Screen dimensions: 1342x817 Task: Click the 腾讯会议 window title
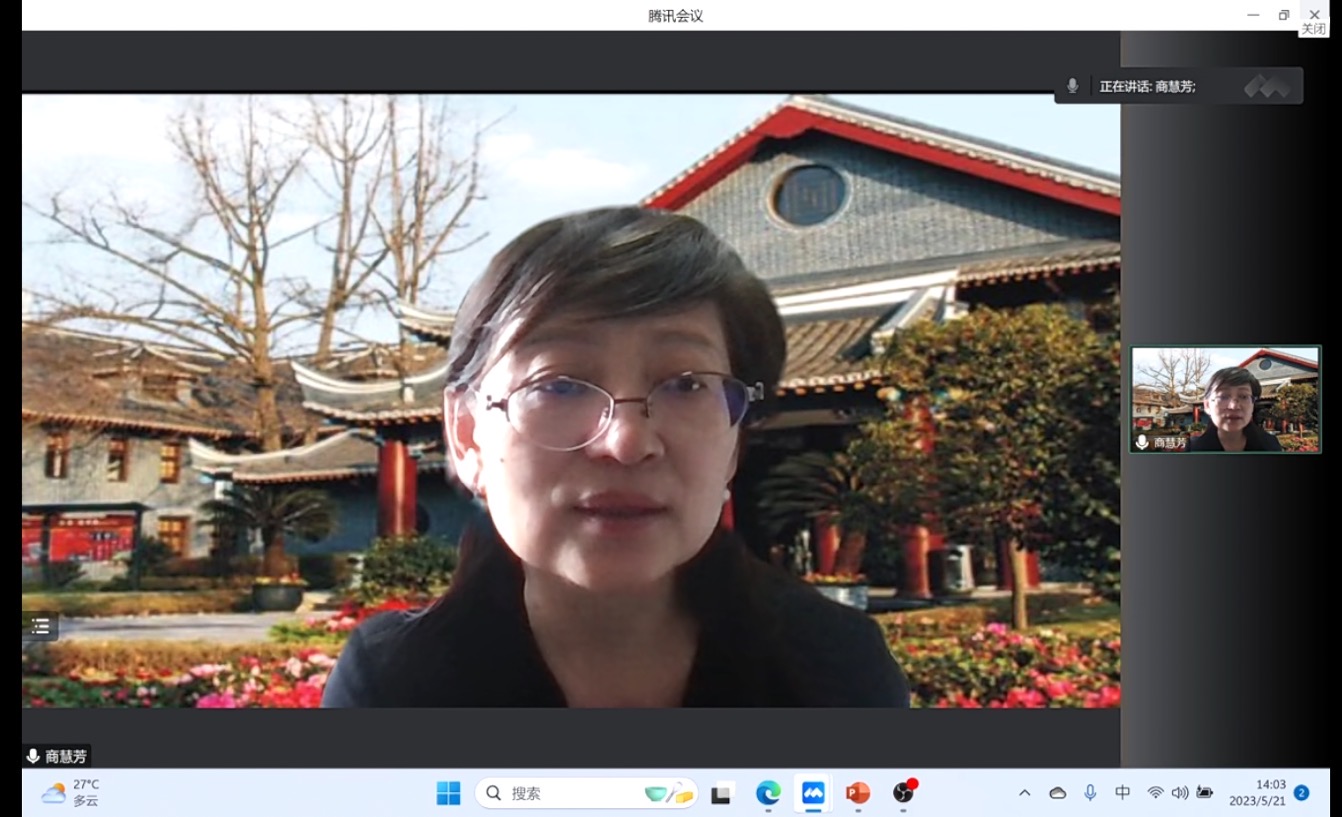[675, 15]
